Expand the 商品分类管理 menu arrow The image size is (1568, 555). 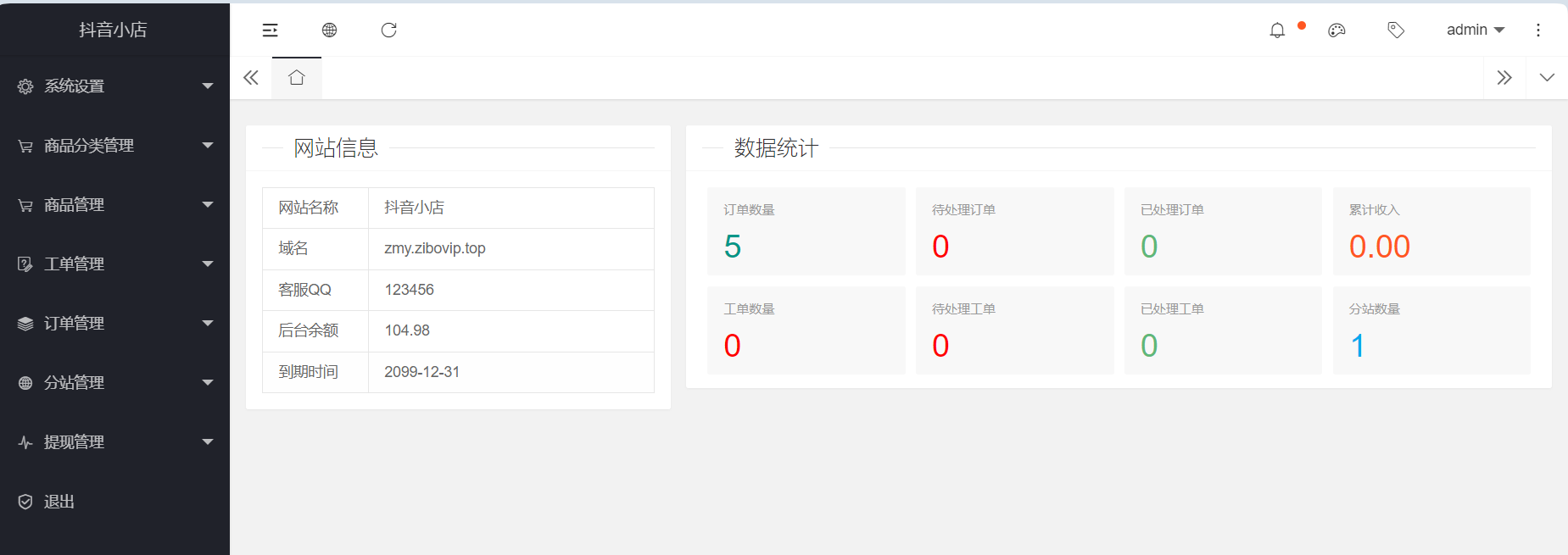click(208, 146)
